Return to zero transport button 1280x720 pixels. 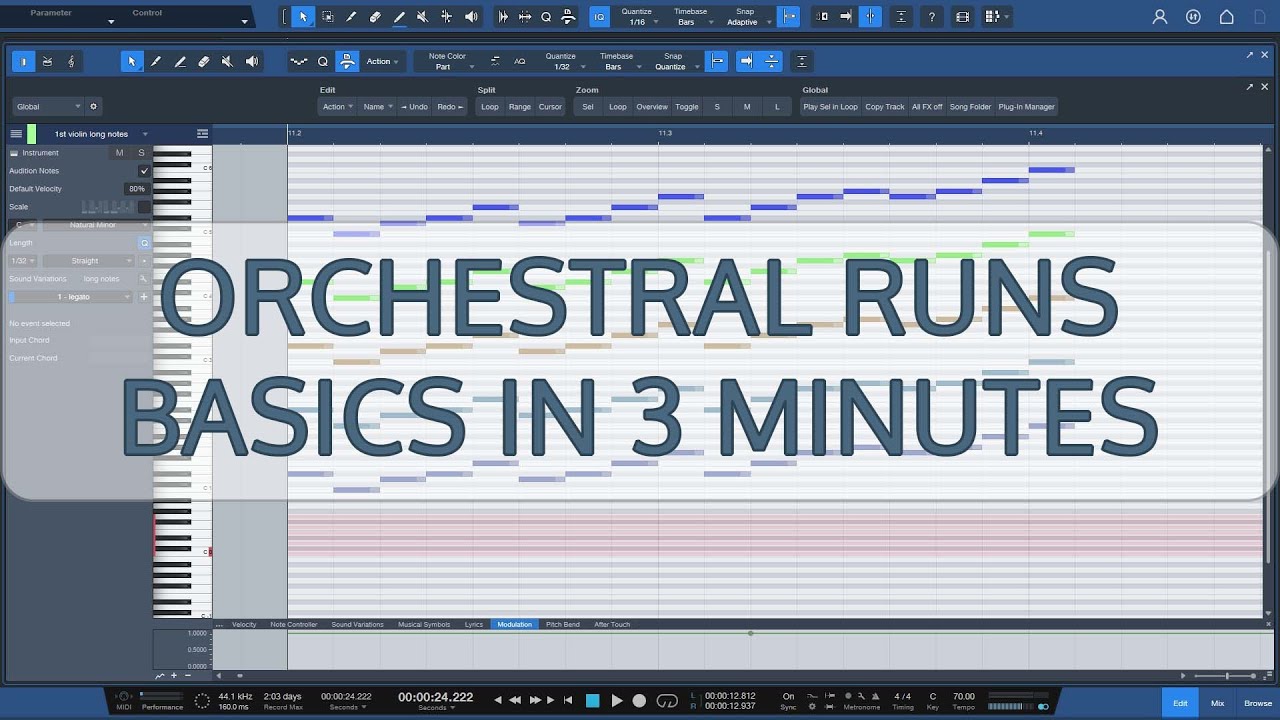[x=568, y=700]
